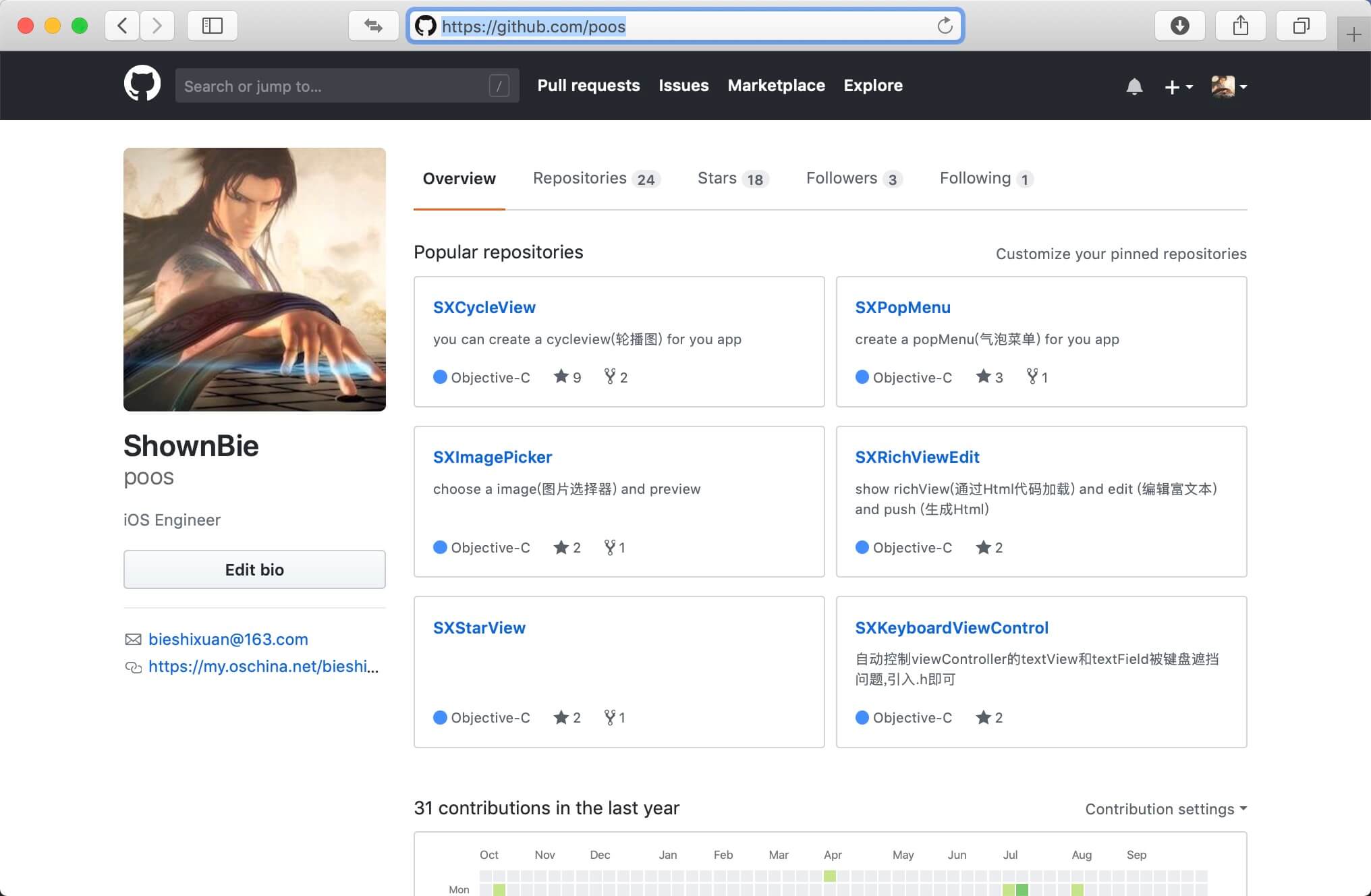Go back with Safari back arrow

122,26
